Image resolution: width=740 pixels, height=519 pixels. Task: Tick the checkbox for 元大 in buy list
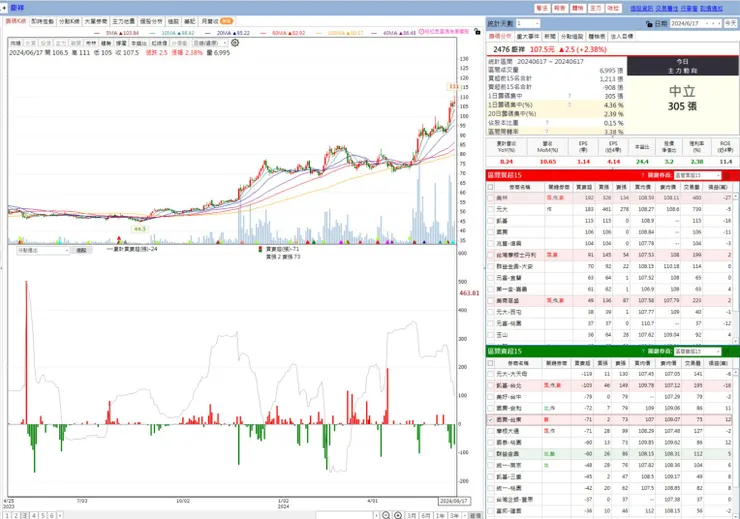[490, 209]
